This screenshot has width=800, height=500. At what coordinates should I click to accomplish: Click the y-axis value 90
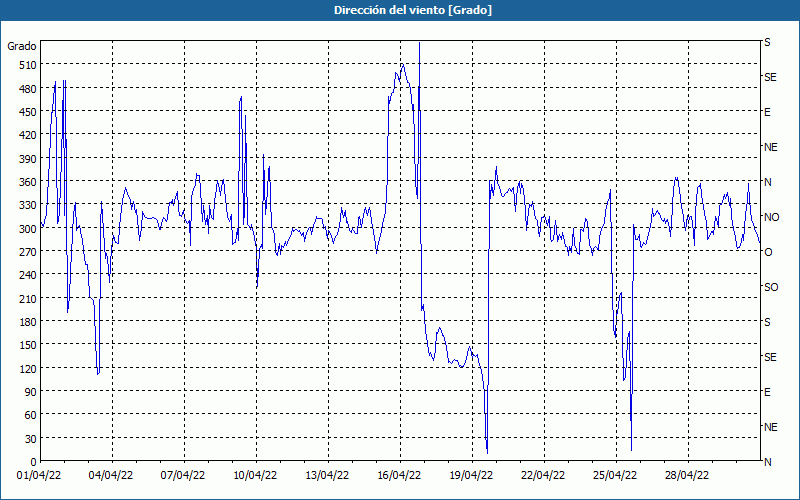click(x=31, y=392)
